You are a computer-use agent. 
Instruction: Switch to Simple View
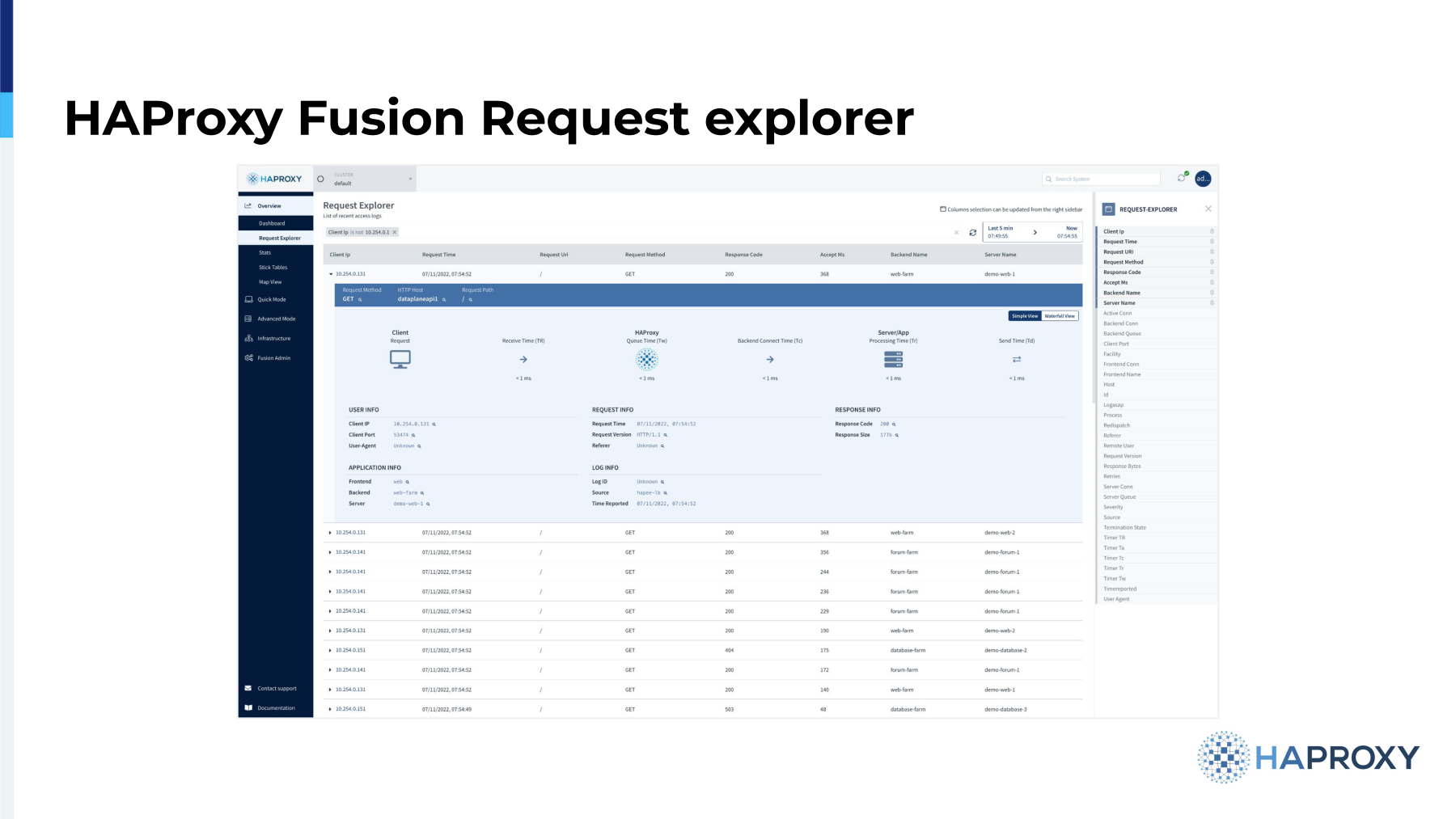pyautogui.click(x=1025, y=316)
